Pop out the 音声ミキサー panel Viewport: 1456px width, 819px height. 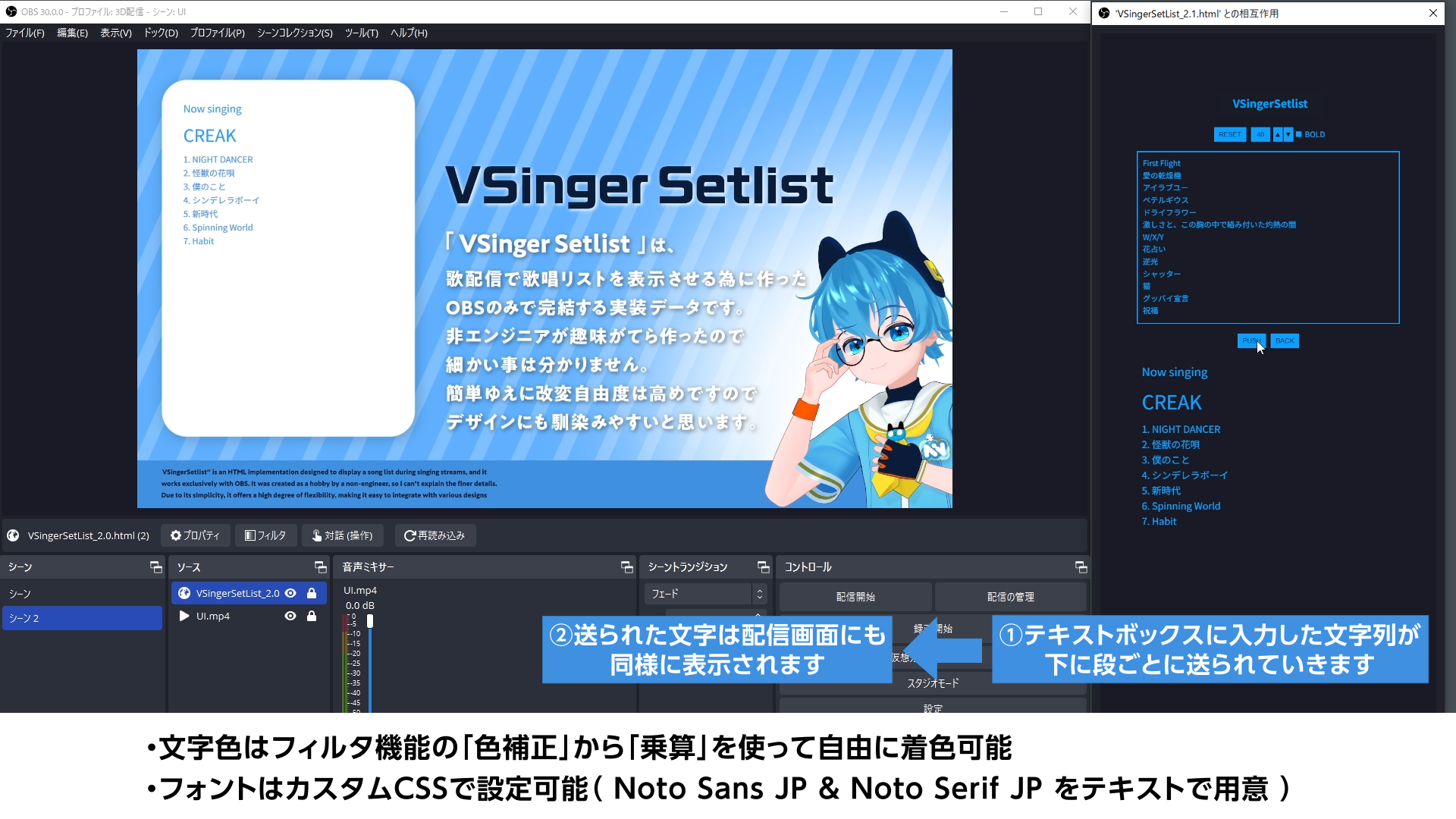coord(626,566)
